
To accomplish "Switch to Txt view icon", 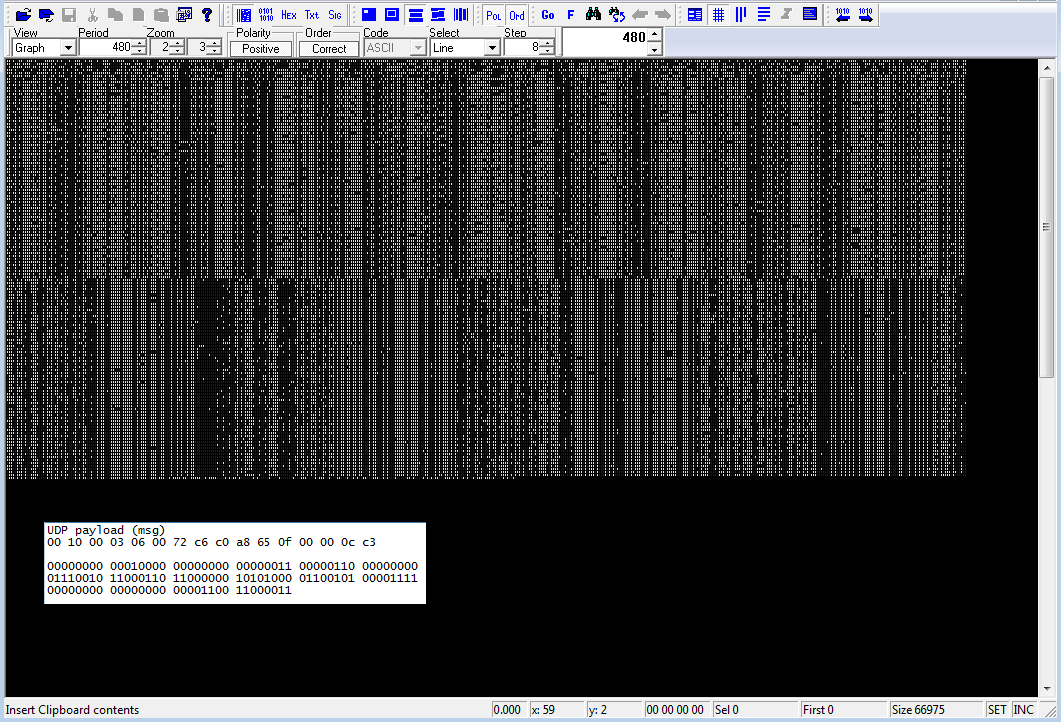I will [x=311, y=14].
